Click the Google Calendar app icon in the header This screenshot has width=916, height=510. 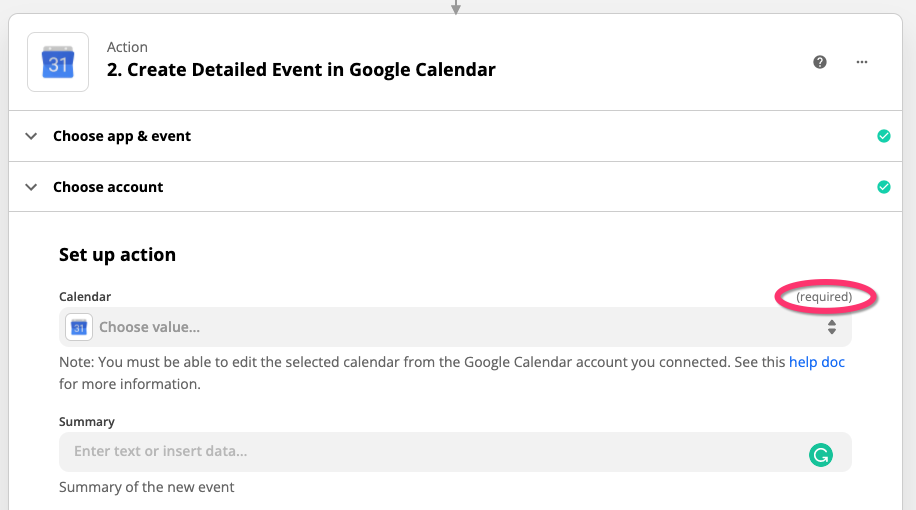pos(57,62)
